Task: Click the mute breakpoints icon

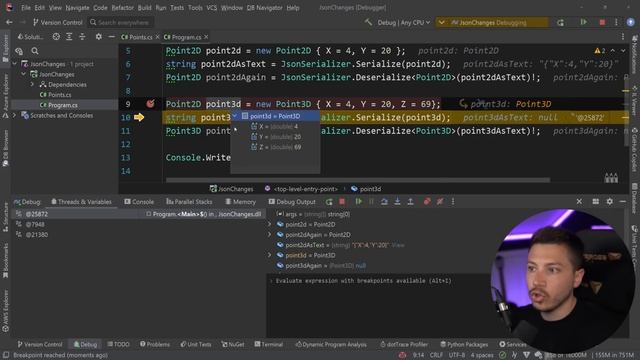Action: pyautogui.click(x=440, y=202)
